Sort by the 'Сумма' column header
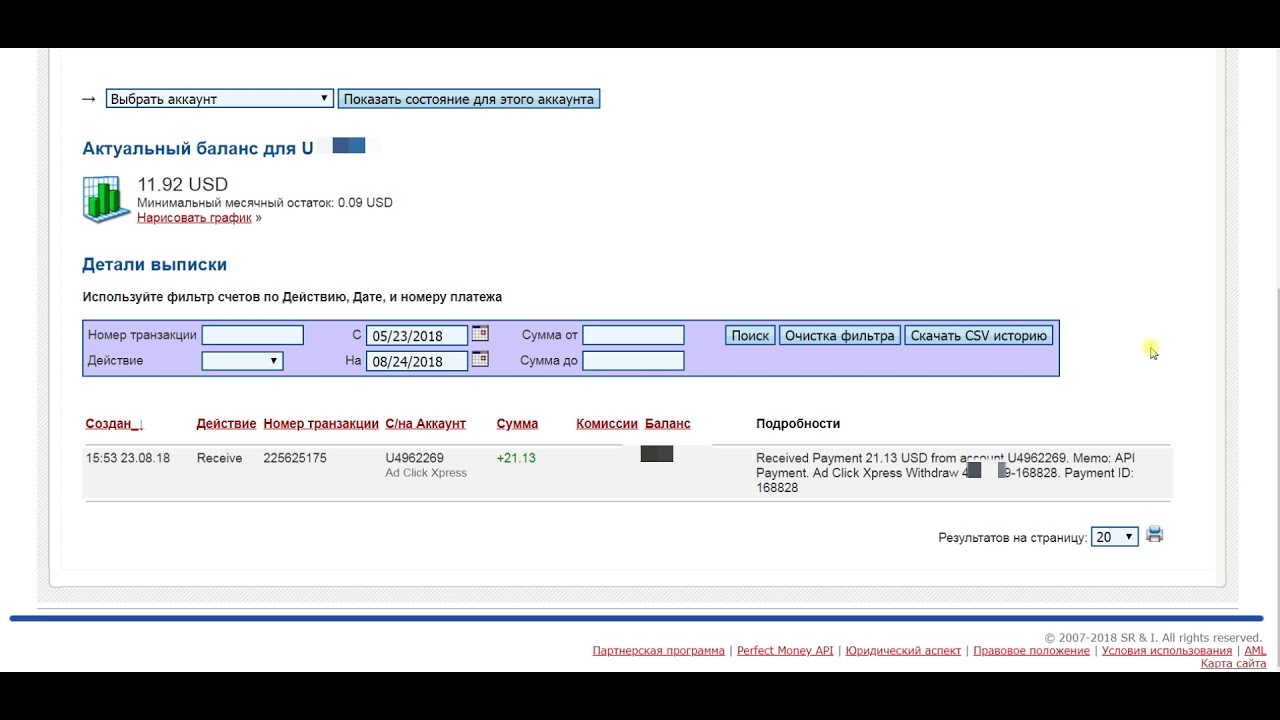This screenshot has height=720, width=1280. [x=517, y=424]
